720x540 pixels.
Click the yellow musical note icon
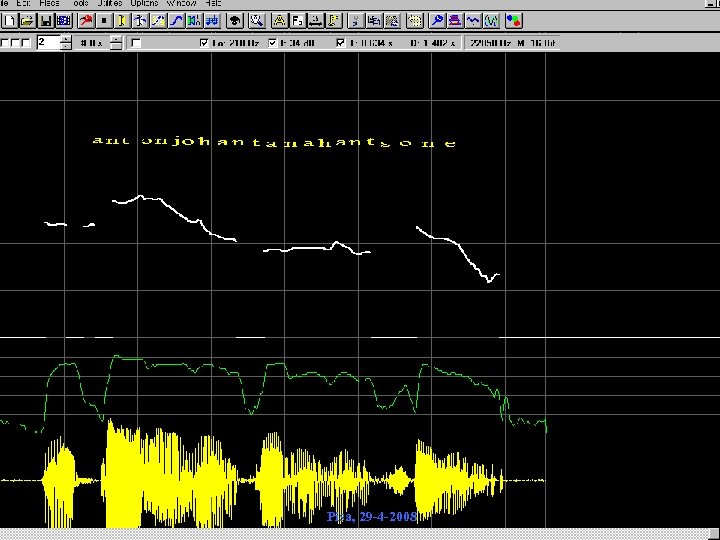334,21
